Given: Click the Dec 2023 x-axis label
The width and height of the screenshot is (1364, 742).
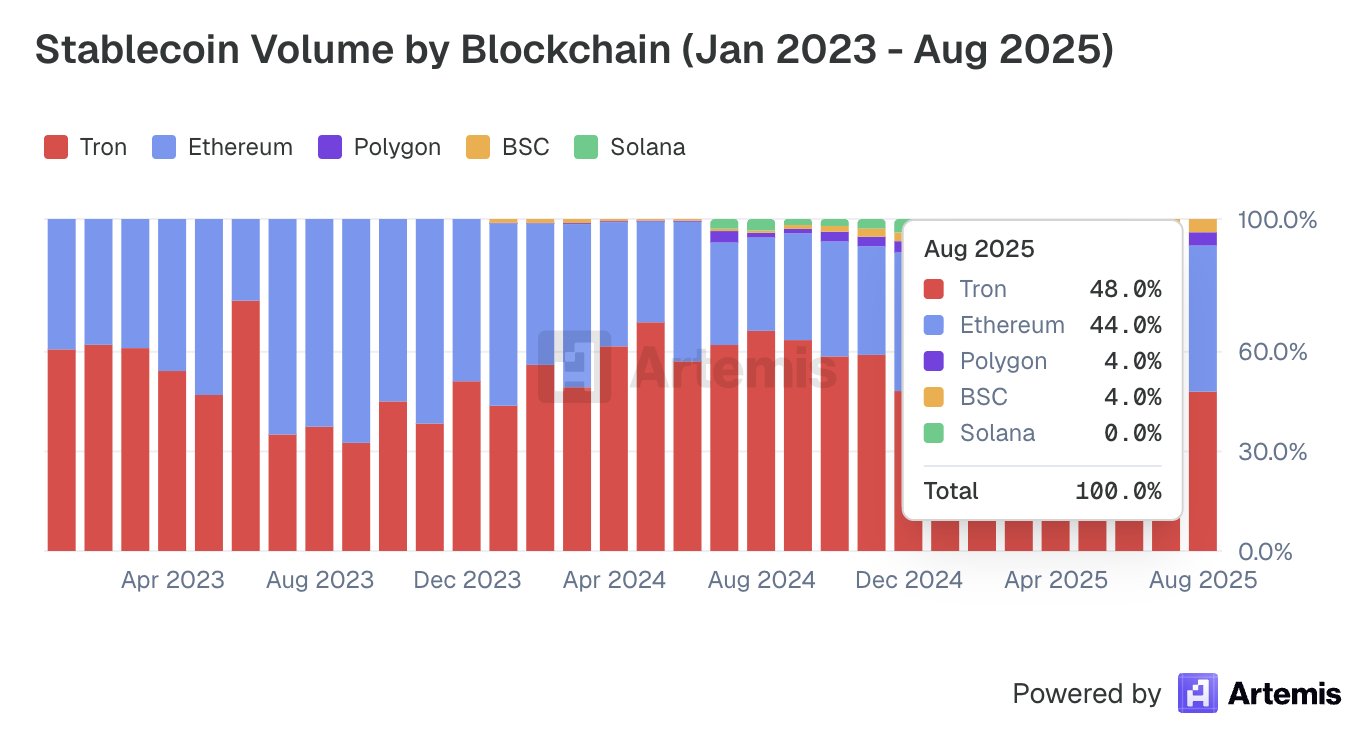Looking at the screenshot, I should tap(467, 580).
